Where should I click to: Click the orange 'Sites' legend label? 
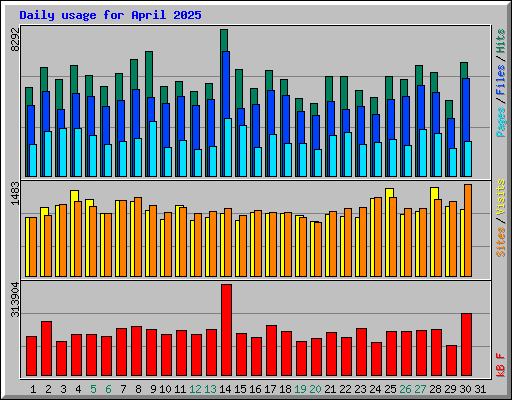501,242
